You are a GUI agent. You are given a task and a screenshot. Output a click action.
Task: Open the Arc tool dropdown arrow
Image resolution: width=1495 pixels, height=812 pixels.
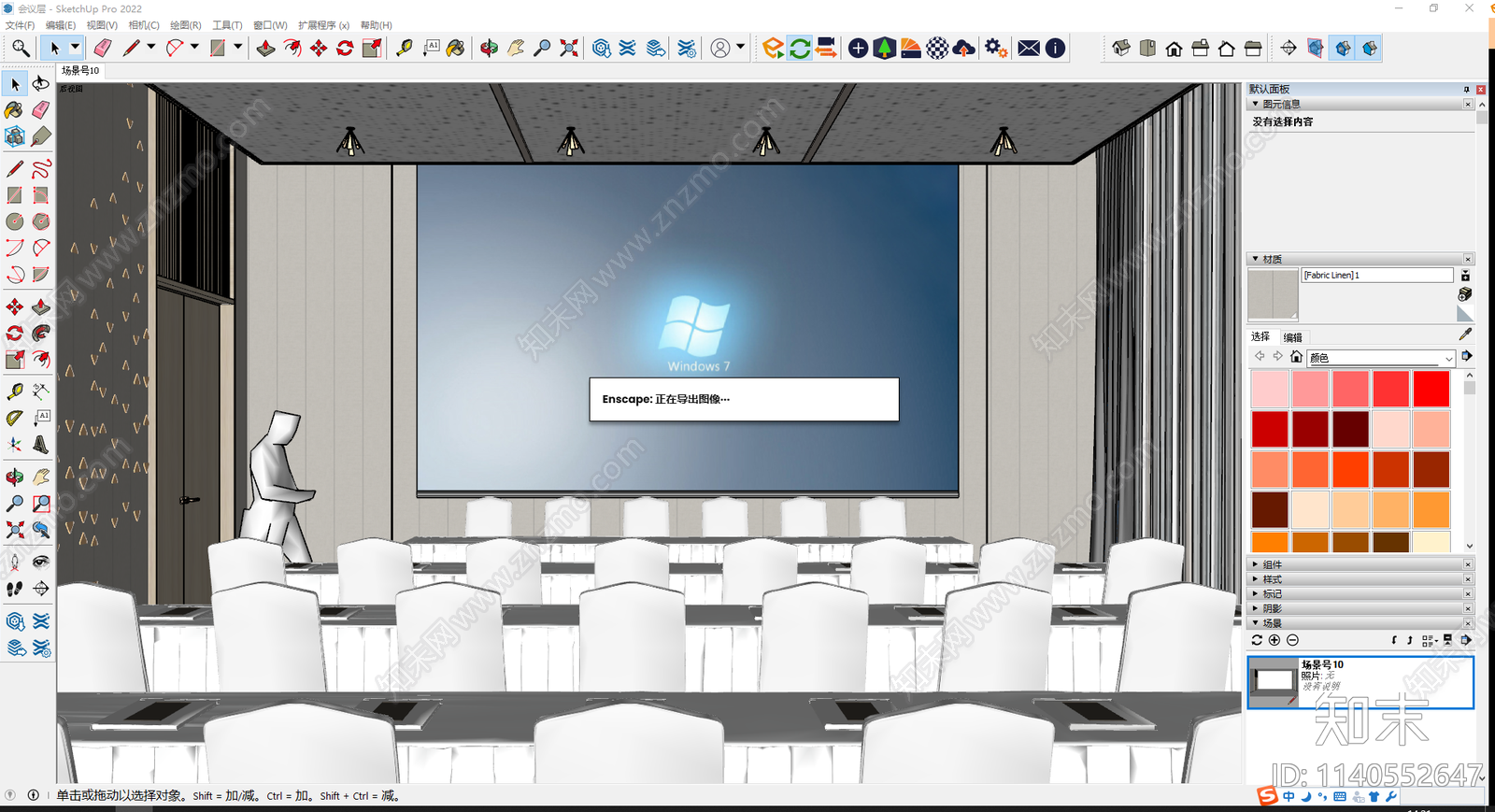coord(194,47)
